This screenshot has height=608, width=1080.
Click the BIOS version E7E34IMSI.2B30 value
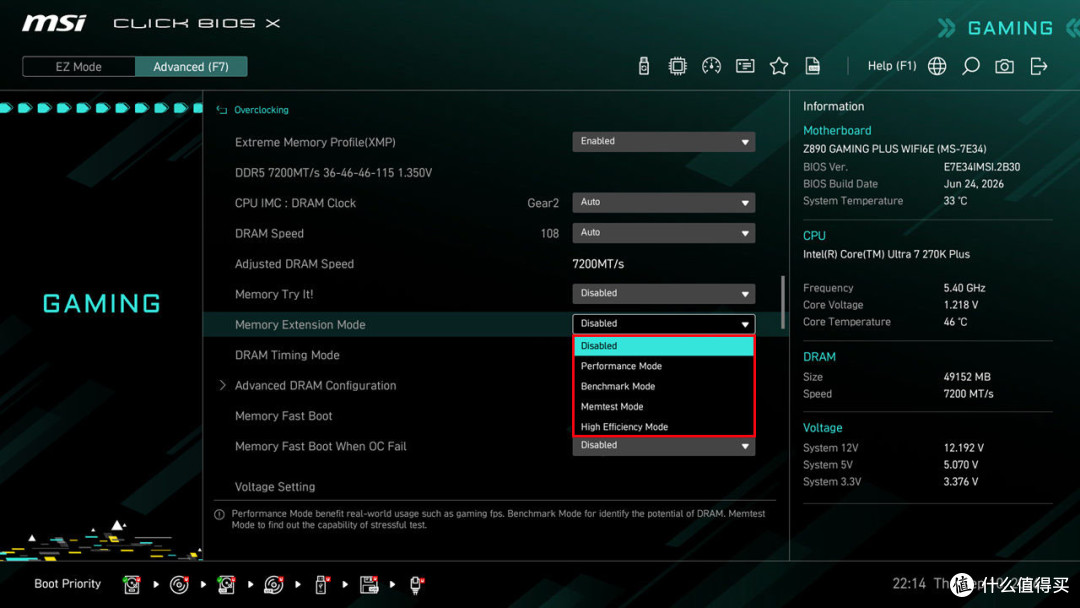982,167
